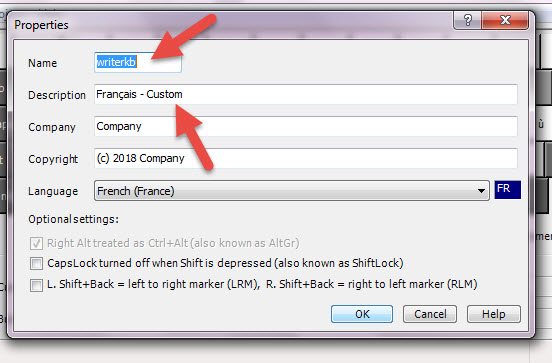
Task: Click the Description field Français - Custom
Action: 306,94
